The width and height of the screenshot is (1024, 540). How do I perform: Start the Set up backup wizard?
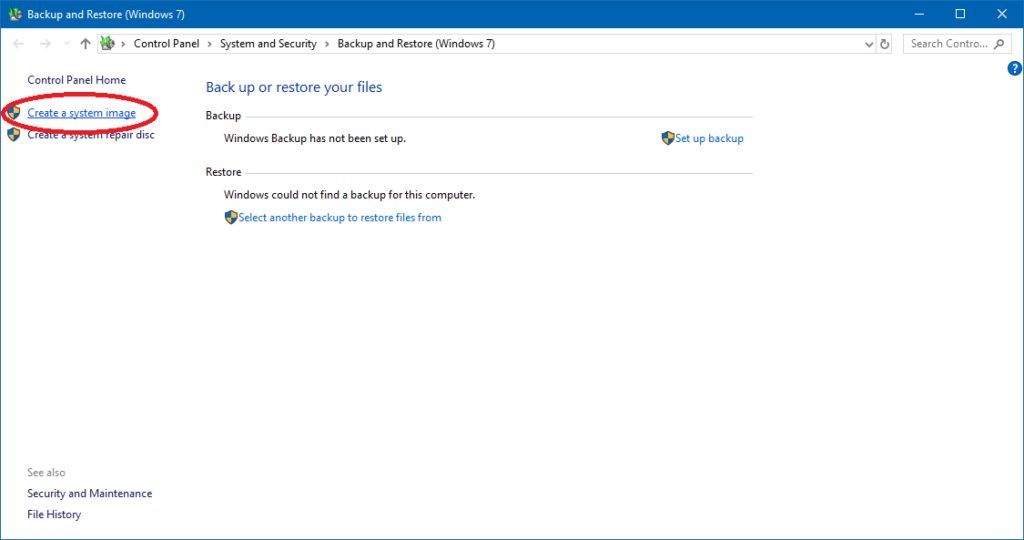pyautogui.click(x=709, y=138)
